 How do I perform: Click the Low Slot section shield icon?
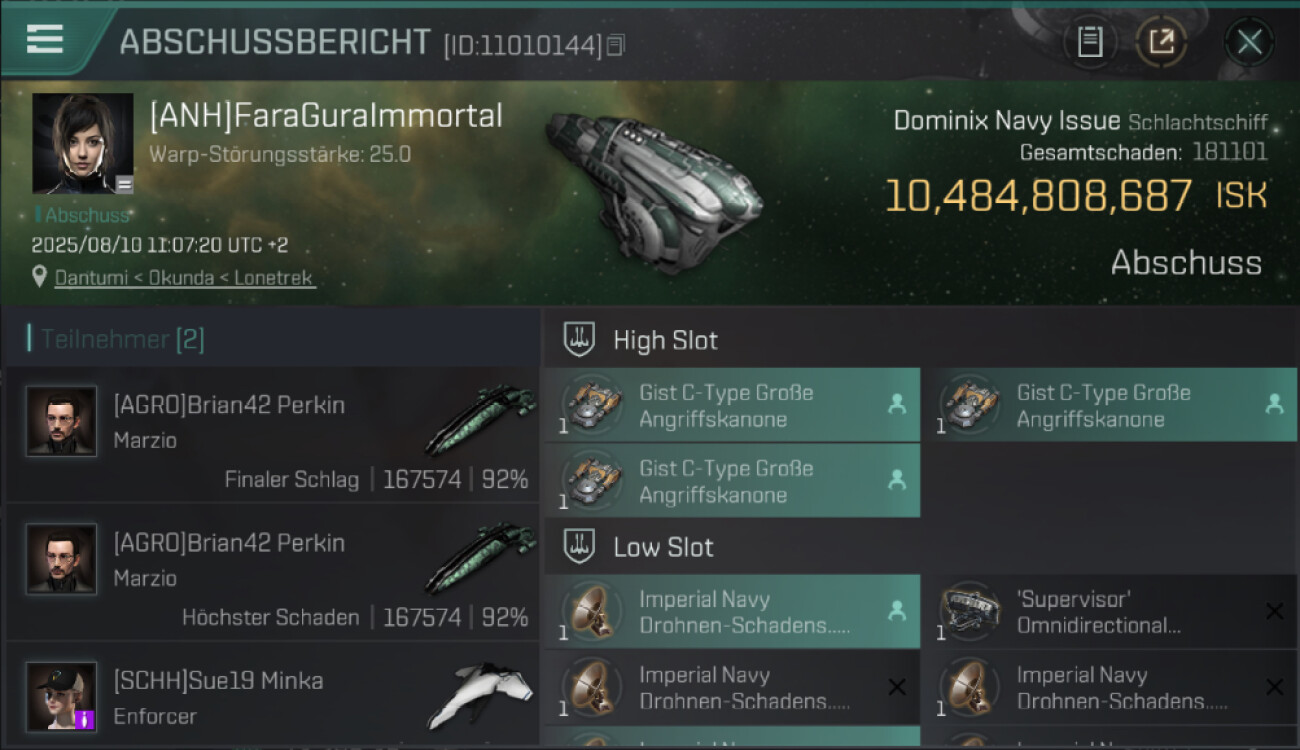click(x=580, y=547)
